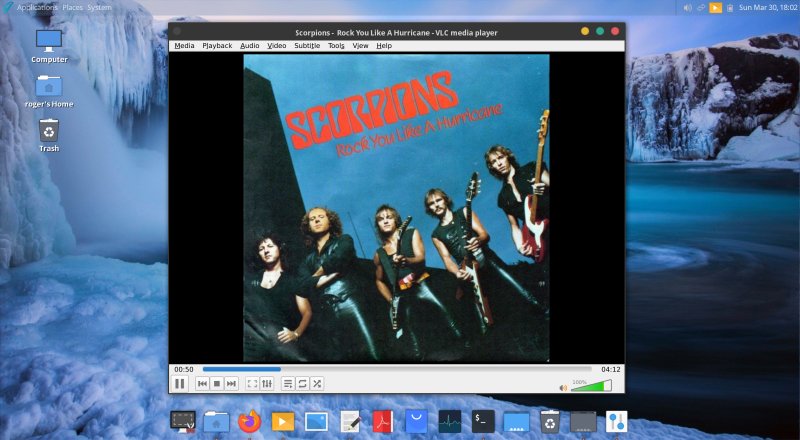Click the elapsed time 00:50
Screen dimensions: 800x440
[x=184, y=369]
